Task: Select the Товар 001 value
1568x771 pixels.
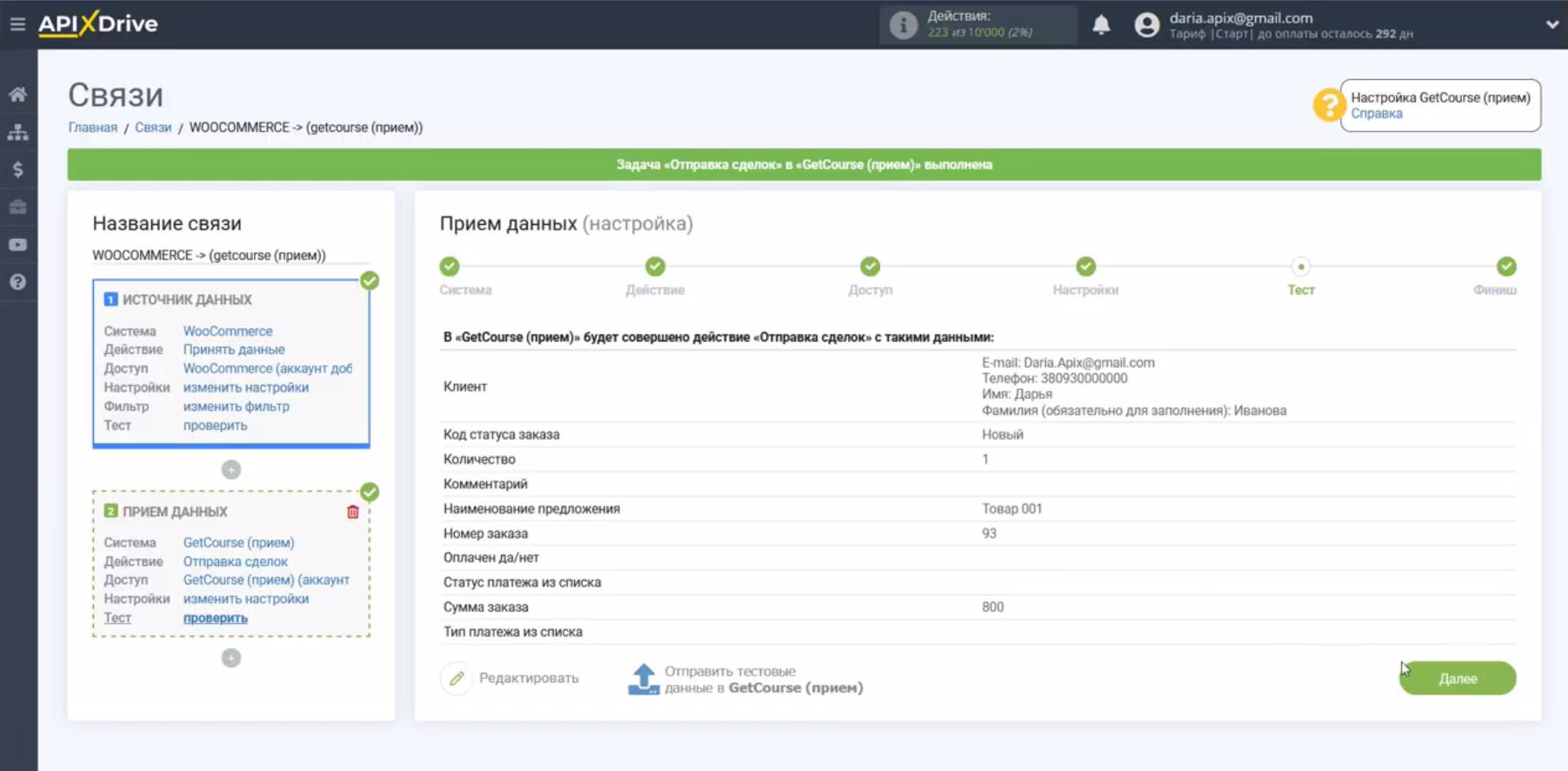Action: click(1011, 509)
